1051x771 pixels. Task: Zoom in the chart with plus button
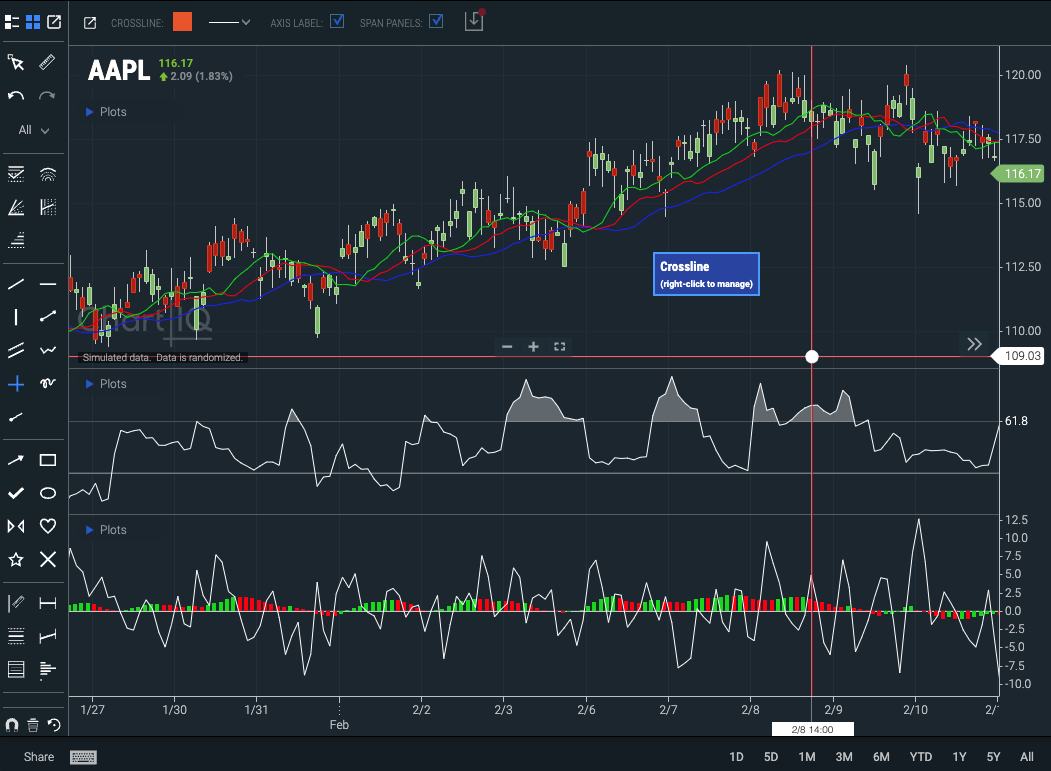[534, 347]
